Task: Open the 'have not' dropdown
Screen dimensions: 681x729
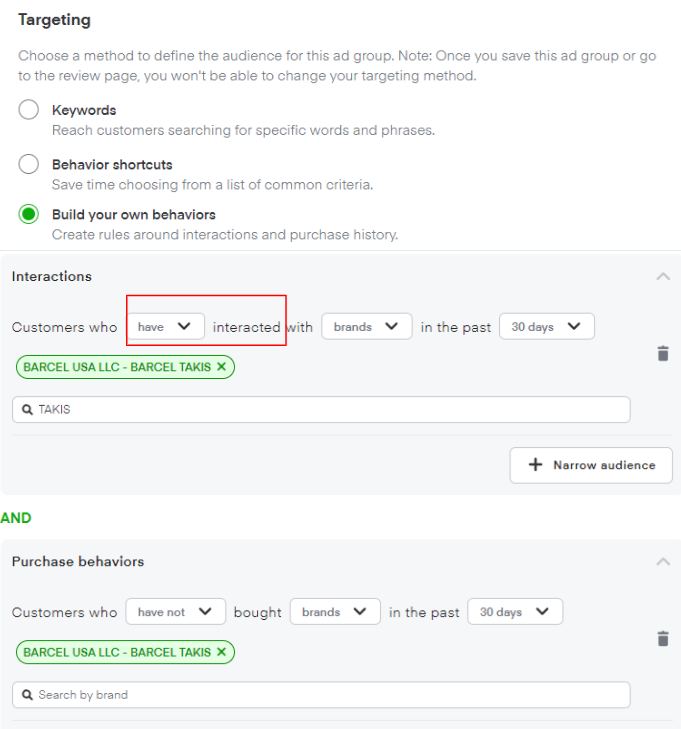Action: pos(175,612)
